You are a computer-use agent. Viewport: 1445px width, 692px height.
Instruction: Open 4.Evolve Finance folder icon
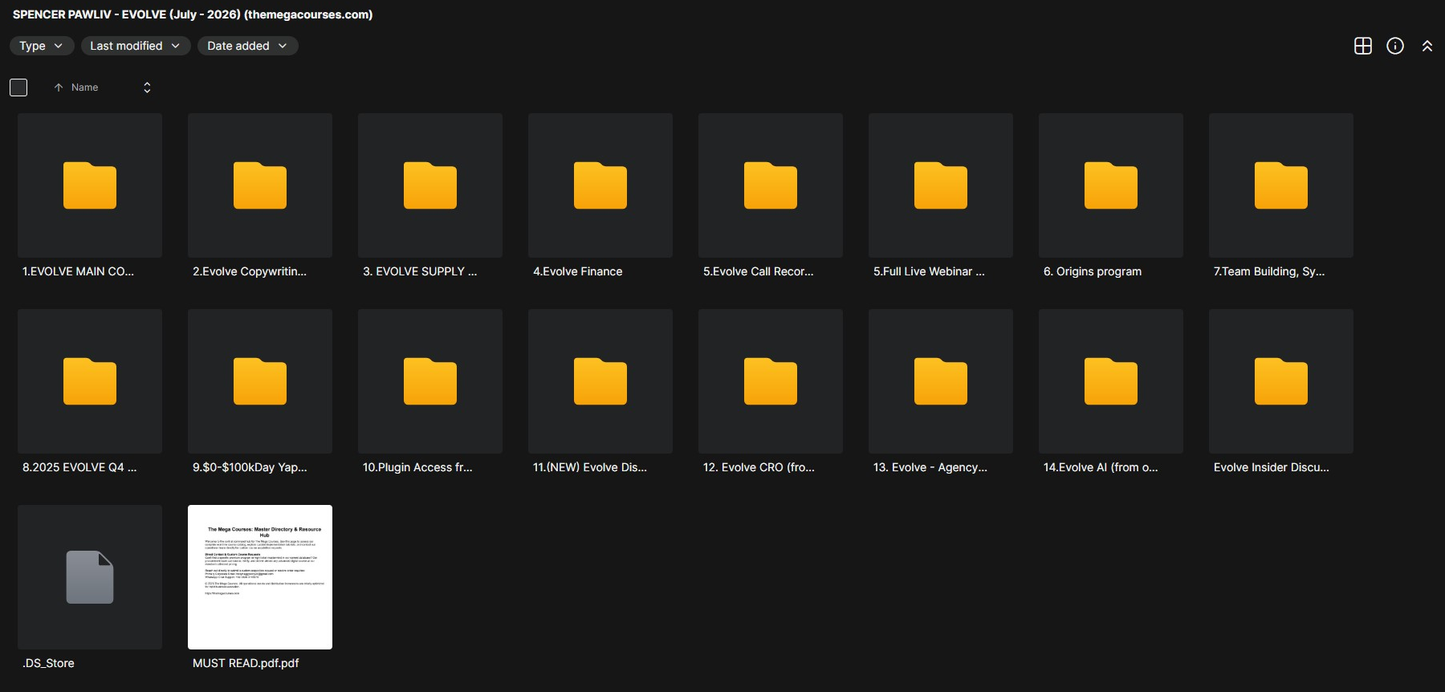coord(600,185)
